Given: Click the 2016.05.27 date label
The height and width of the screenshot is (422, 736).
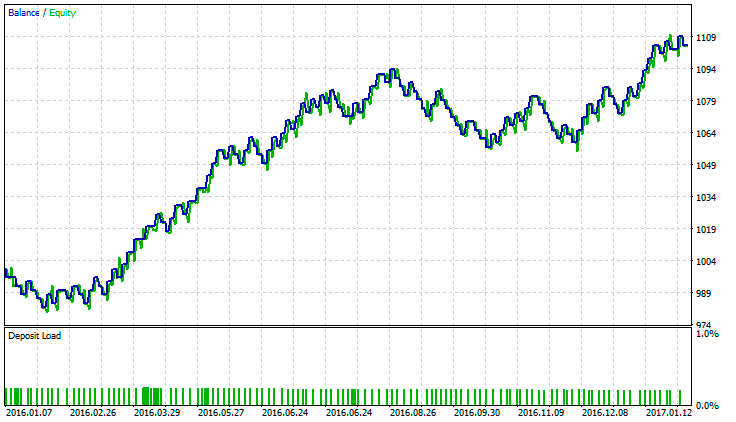Looking at the screenshot, I should [221, 413].
